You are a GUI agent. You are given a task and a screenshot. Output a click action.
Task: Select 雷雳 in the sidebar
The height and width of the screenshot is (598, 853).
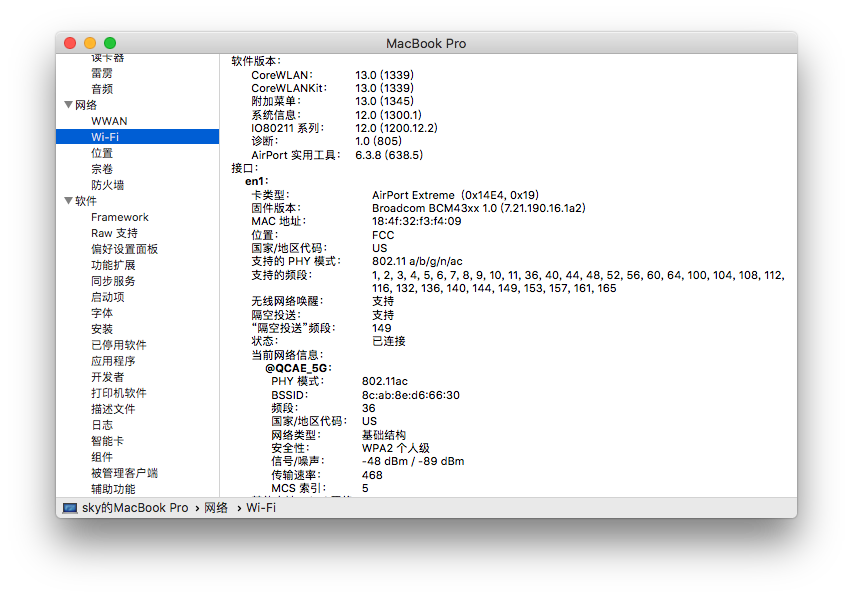pos(102,73)
